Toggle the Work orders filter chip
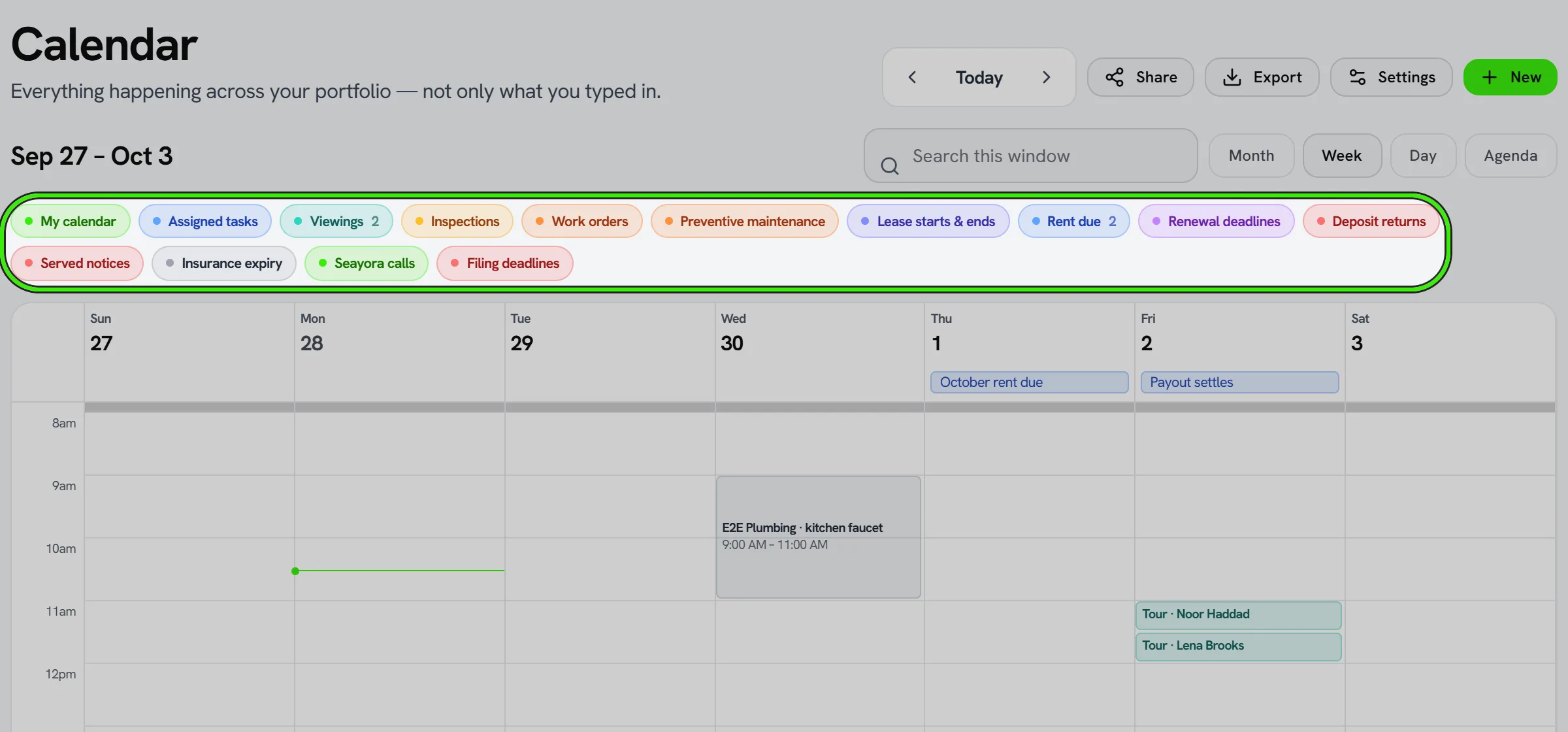The image size is (1568, 732). (582, 221)
